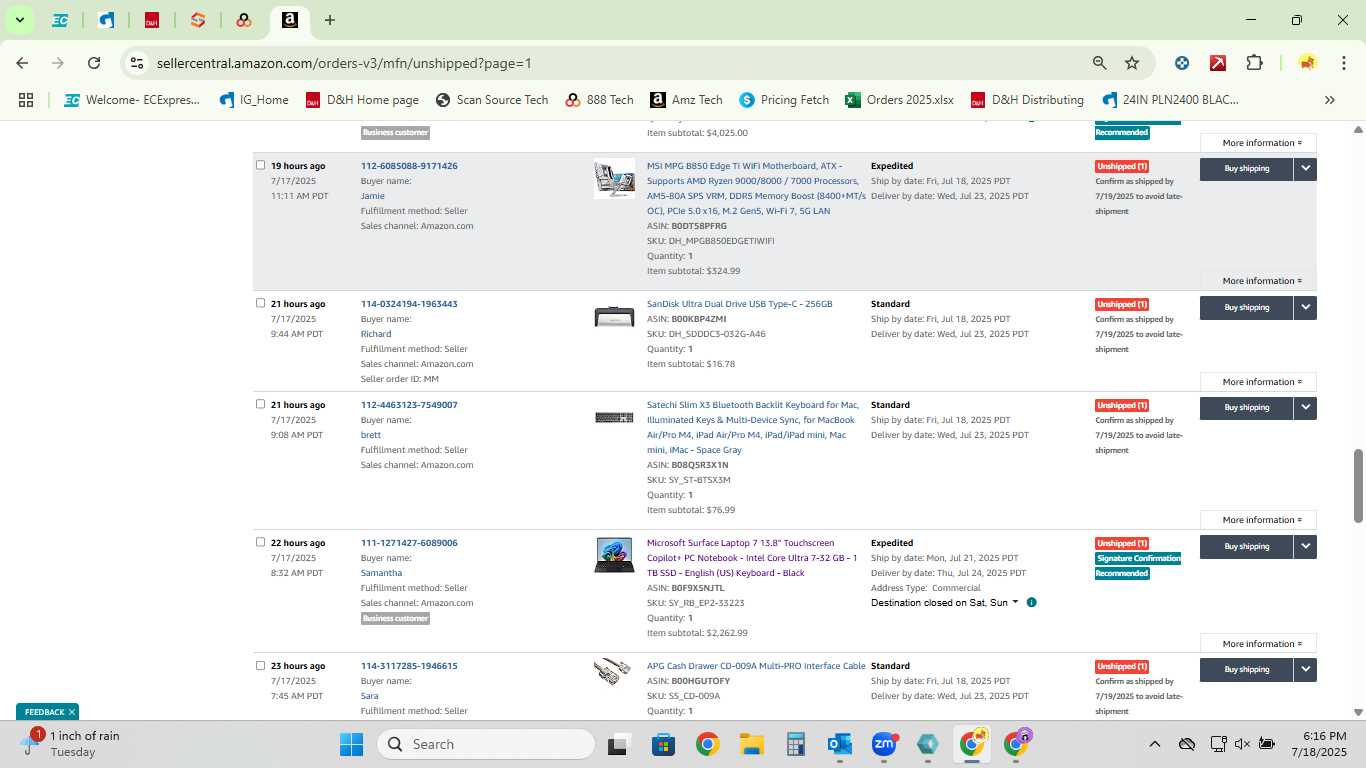Open Satechi keyboard product thumbnail

pos(614,417)
